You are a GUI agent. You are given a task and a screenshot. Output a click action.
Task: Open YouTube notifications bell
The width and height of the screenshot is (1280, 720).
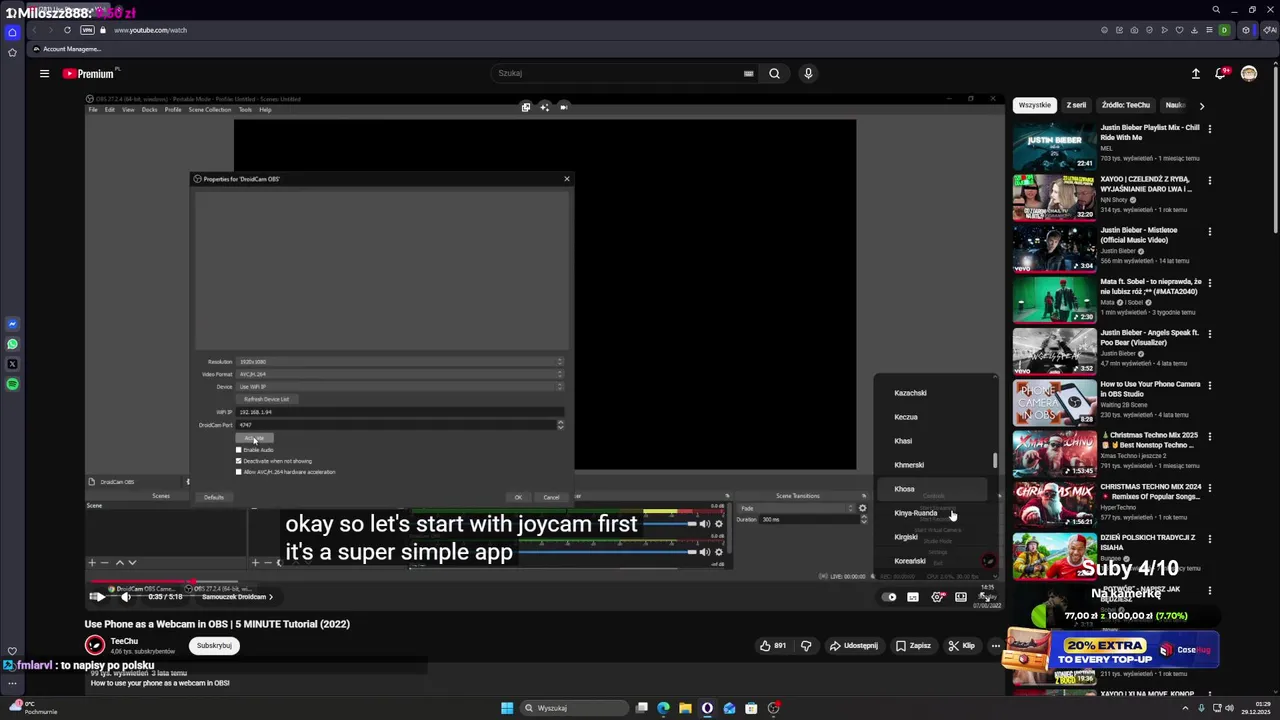1221,73
